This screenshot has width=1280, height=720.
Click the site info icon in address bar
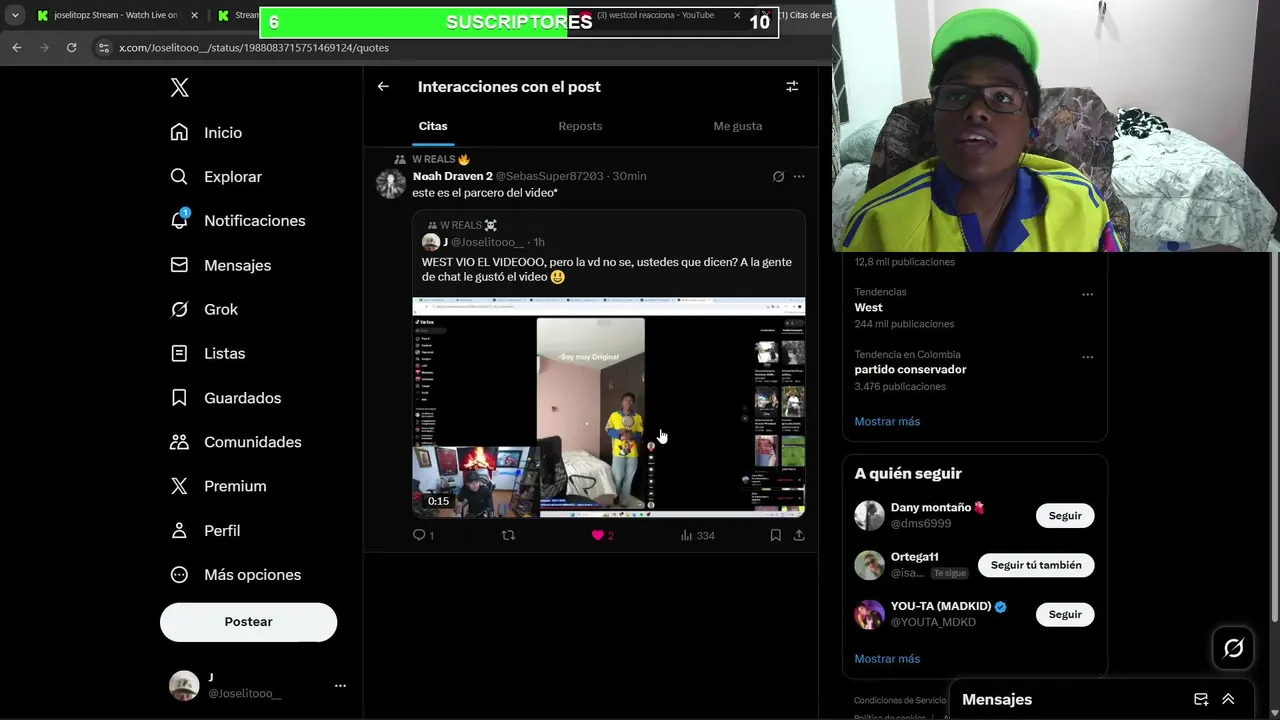point(103,47)
